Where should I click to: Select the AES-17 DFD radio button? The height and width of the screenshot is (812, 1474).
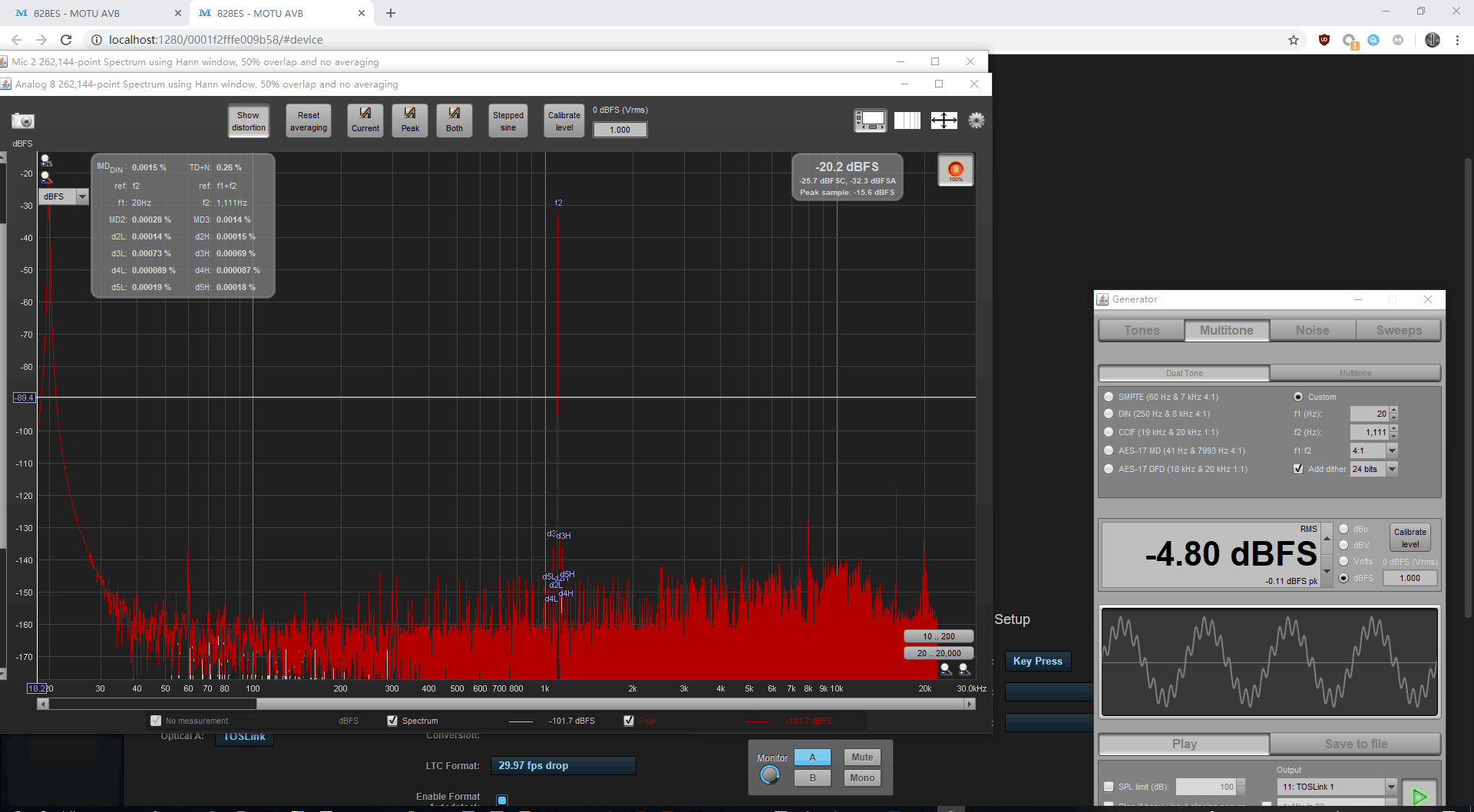[x=1109, y=469]
